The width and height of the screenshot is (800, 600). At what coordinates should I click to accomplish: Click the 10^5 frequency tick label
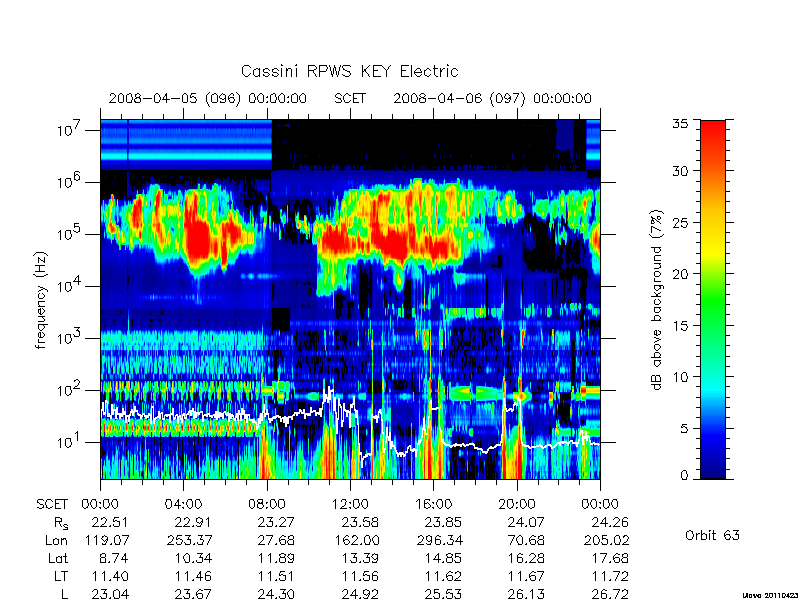click(68, 233)
